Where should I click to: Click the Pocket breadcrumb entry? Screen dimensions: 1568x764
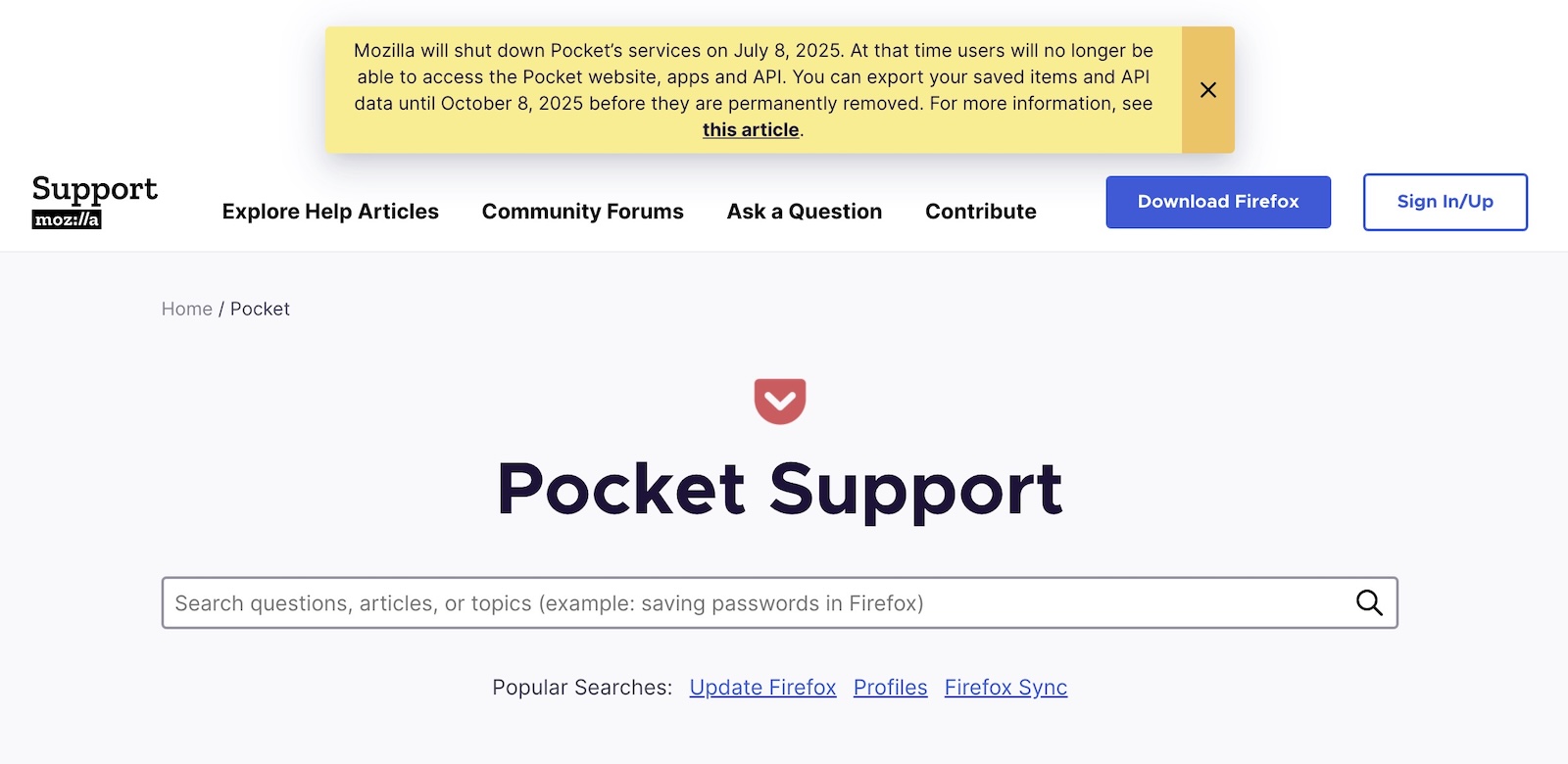(x=260, y=310)
